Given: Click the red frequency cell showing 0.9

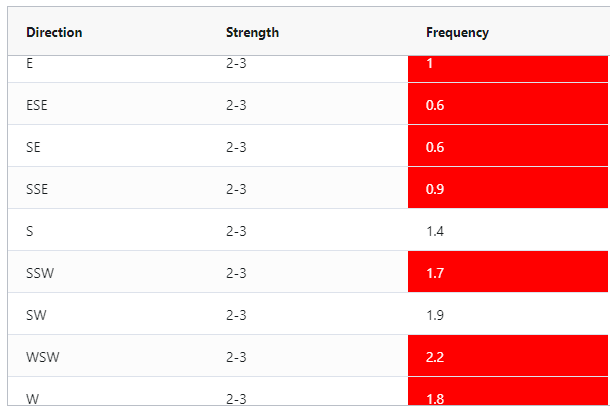Looking at the screenshot, I should [508, 189].
